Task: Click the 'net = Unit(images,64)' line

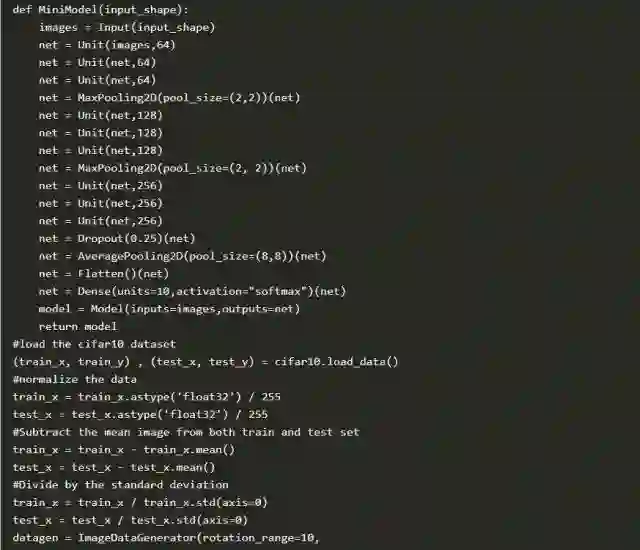Action: 107,45
